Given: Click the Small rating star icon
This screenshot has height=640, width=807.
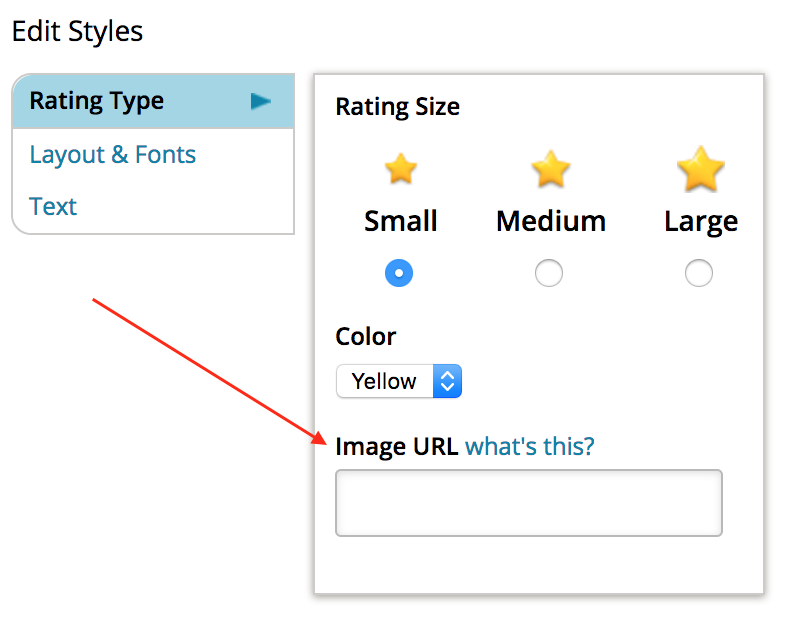Looking at the screenshot, I should [400, 169].
